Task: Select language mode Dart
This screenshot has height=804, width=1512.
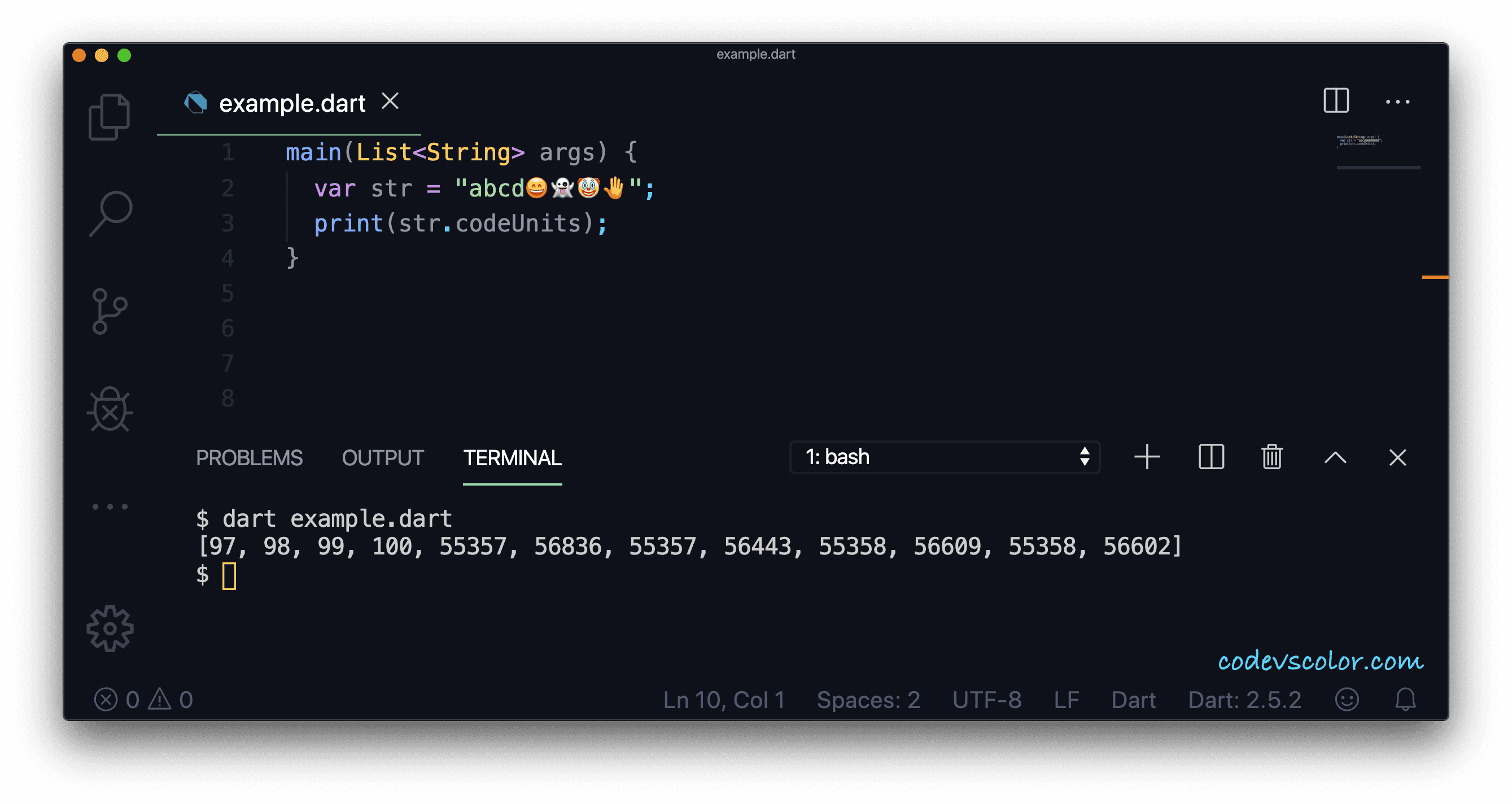Action: [1133, 700]
